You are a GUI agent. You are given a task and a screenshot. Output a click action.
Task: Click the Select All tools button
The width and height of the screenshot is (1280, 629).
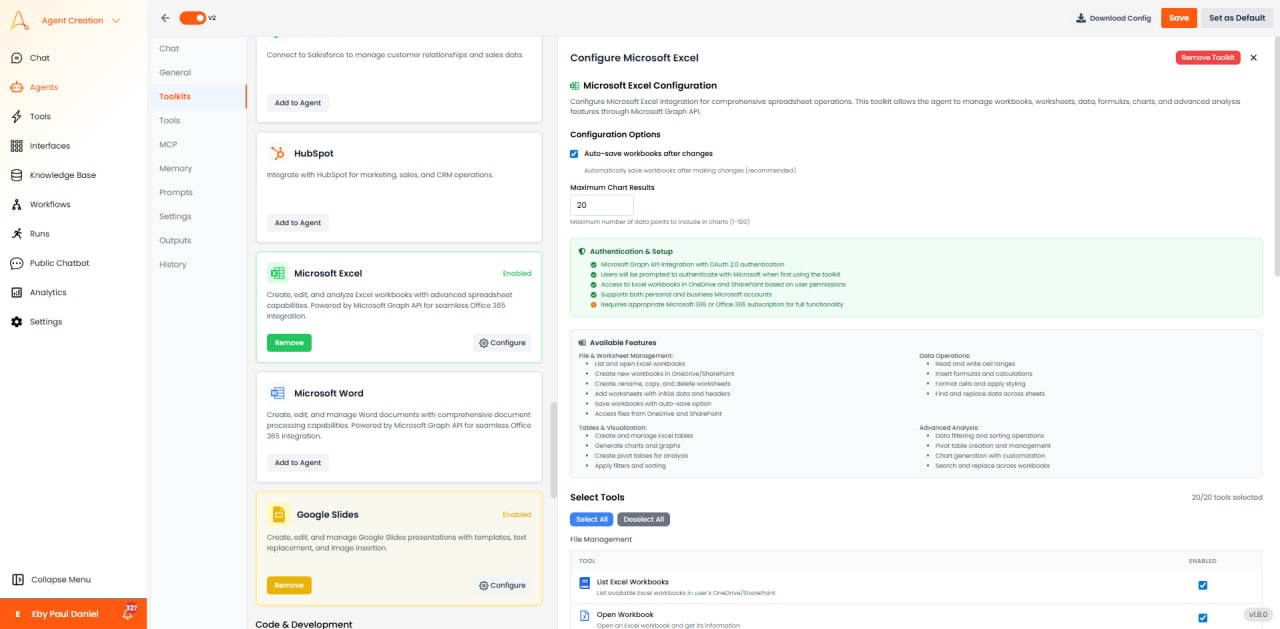pyautogui.click(x=591, y=519)
